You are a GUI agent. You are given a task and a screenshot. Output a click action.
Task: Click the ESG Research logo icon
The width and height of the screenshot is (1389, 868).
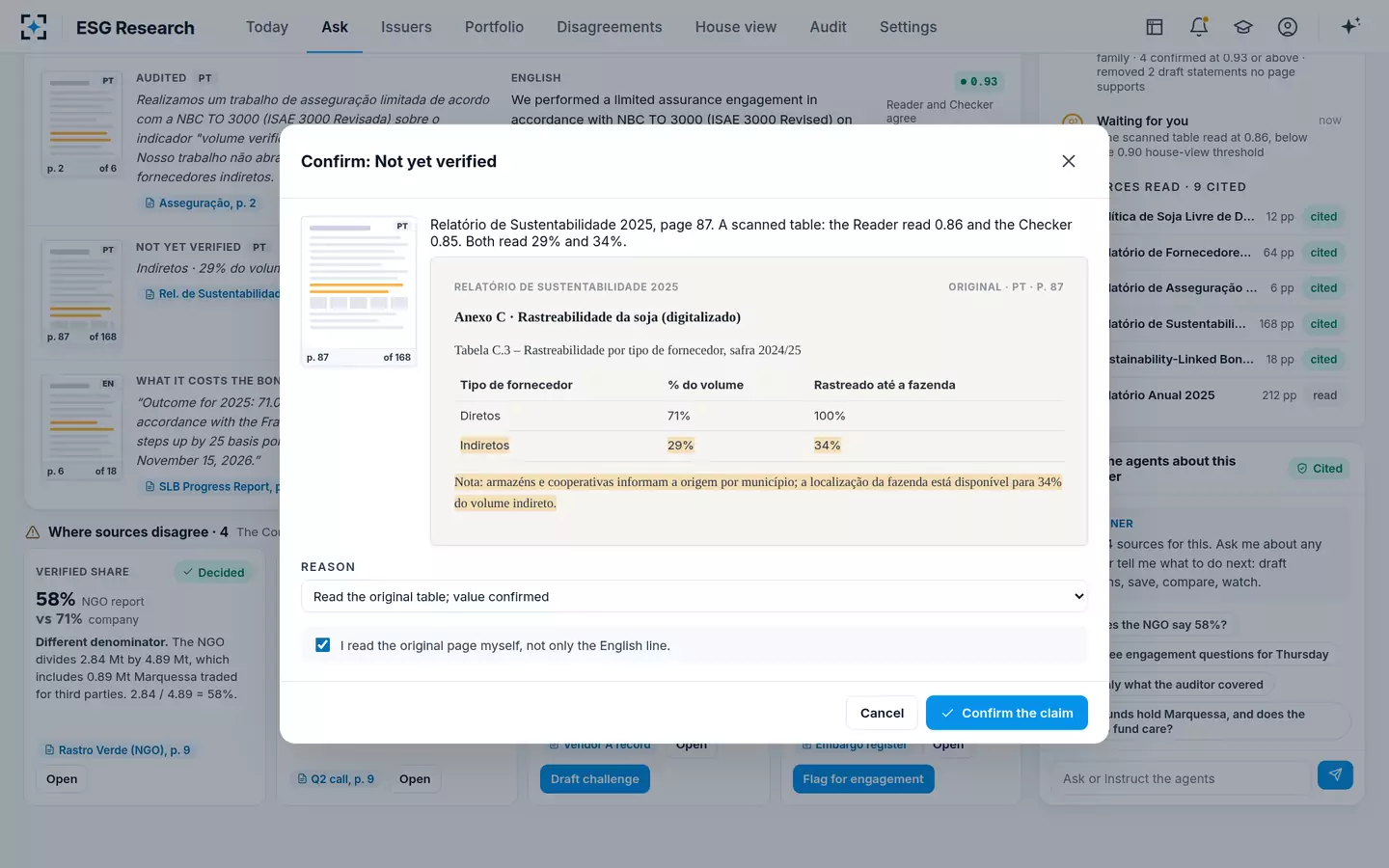coord(34,27)
